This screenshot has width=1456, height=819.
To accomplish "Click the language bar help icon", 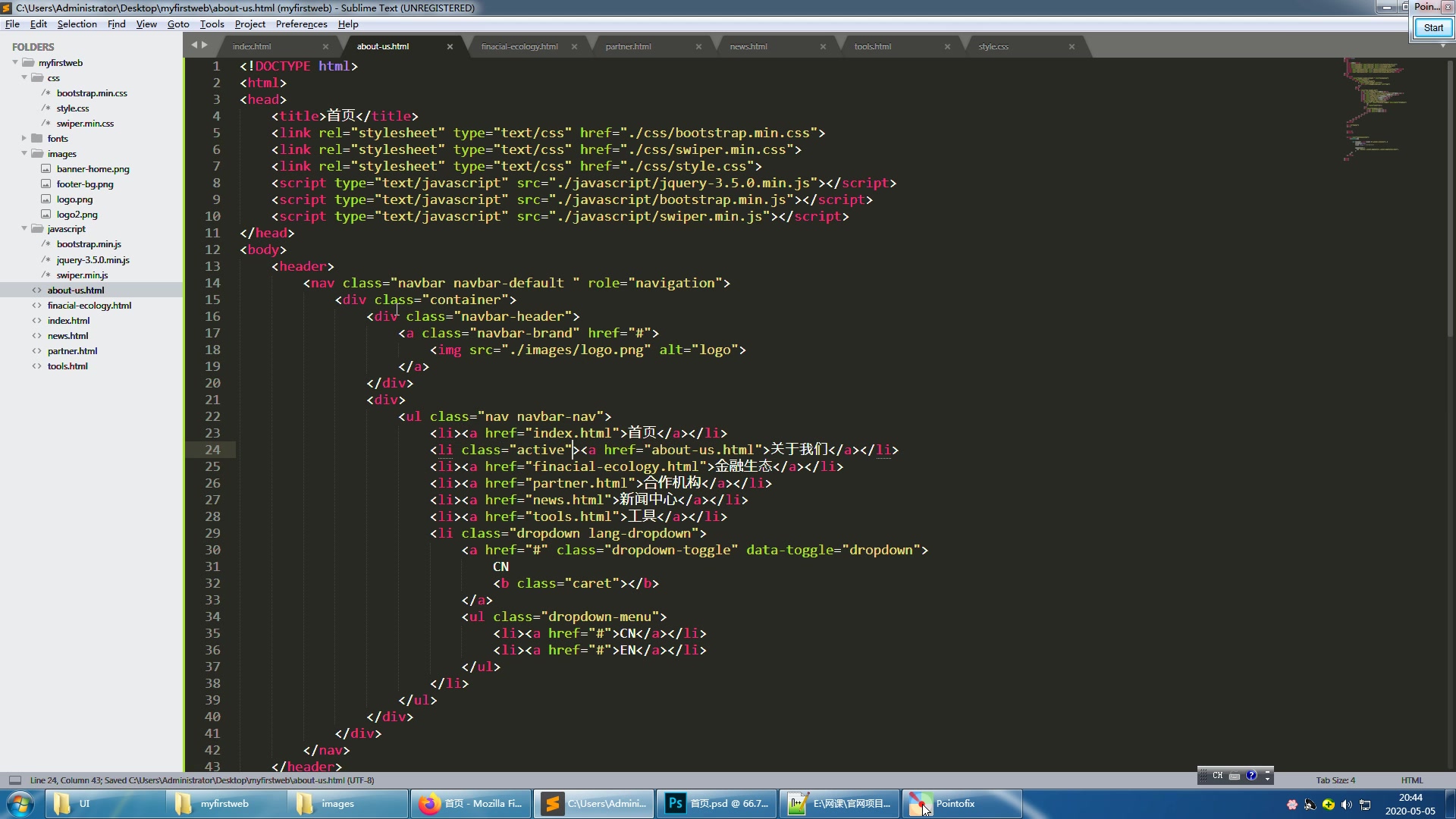I will coord(1251,775).
